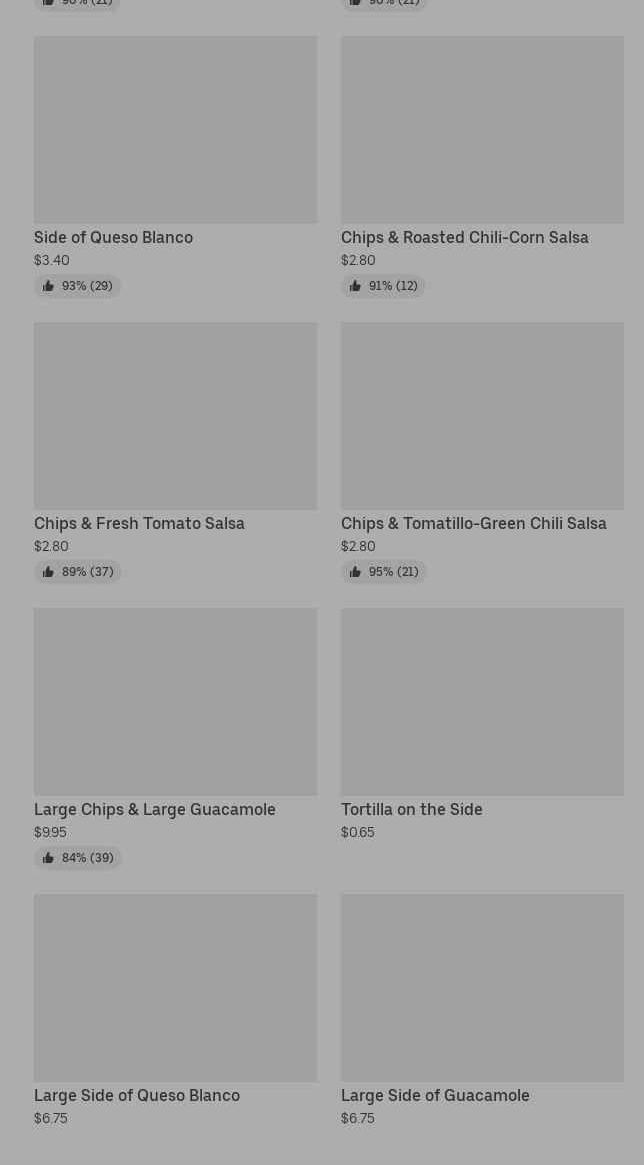The width and height of the screenshot is (644, 1165).
Task: Click the "Large Side of Guacamole" title
Action: coord(435,1096)
